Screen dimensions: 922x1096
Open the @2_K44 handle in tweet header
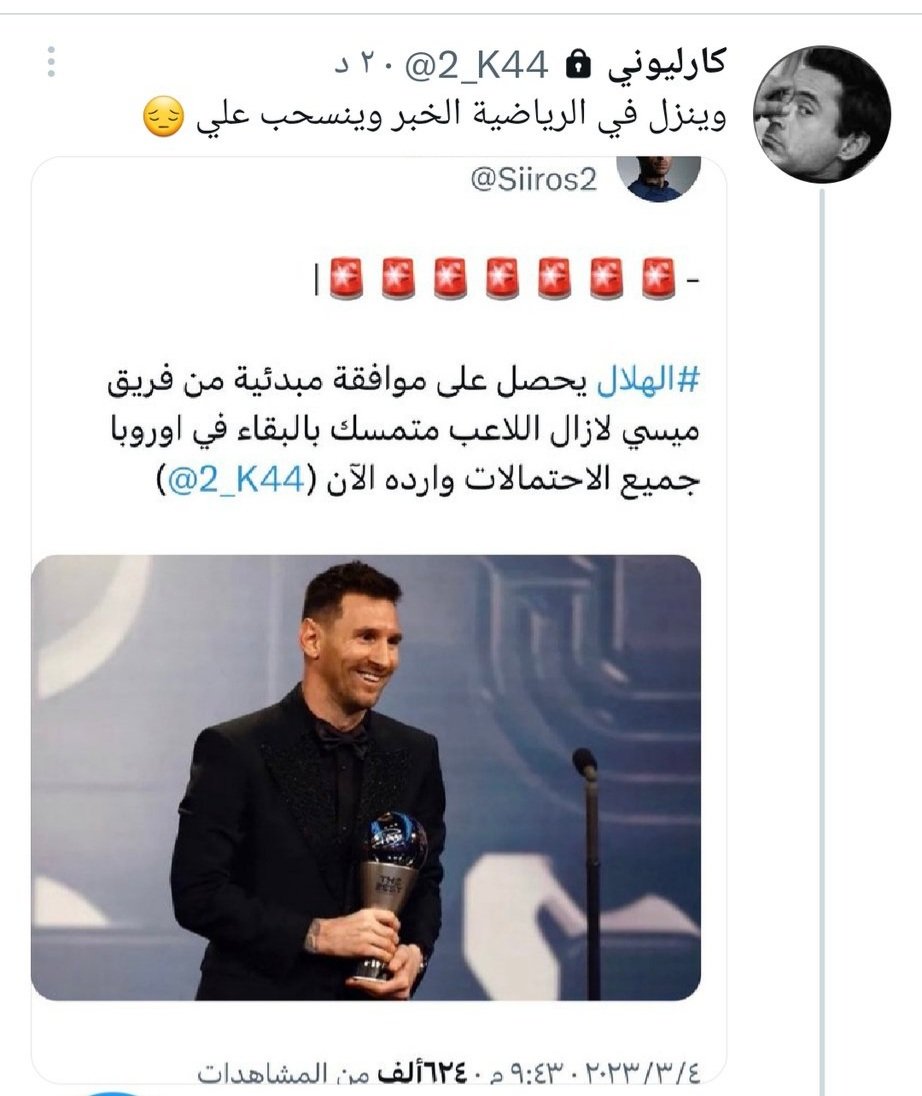pyautogui.click(x=476, y=66)
